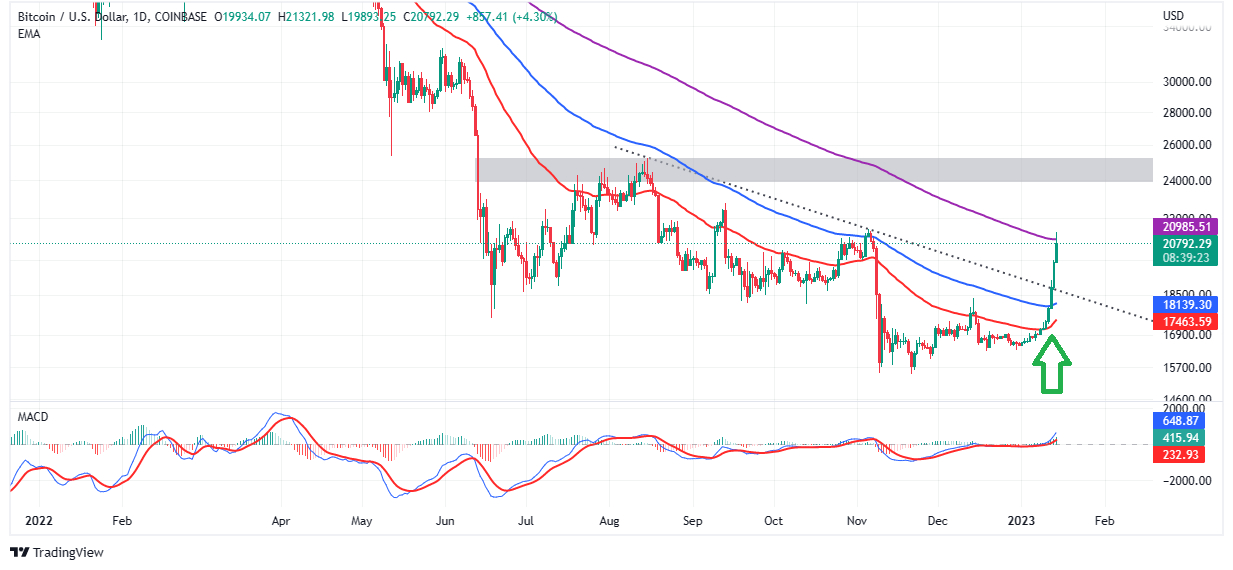Click the Nov label on time axis
This screenshot has width=1233, height=570.
(857, 521)
